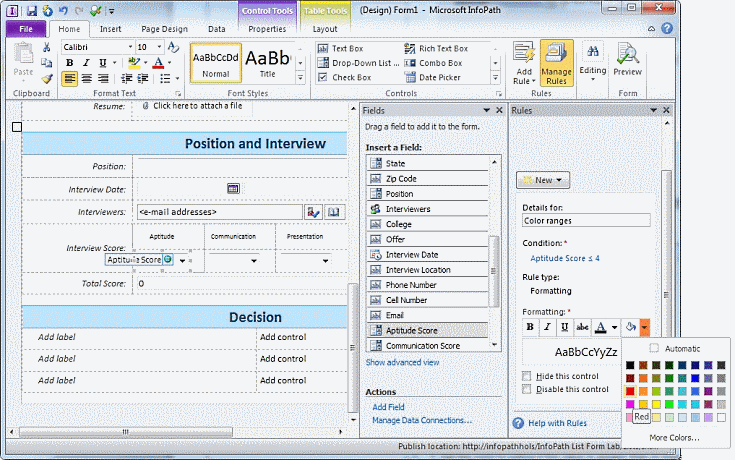Toggle ribbon Bold formatting
The image size is (735, 460).
(x=69, y=63)
